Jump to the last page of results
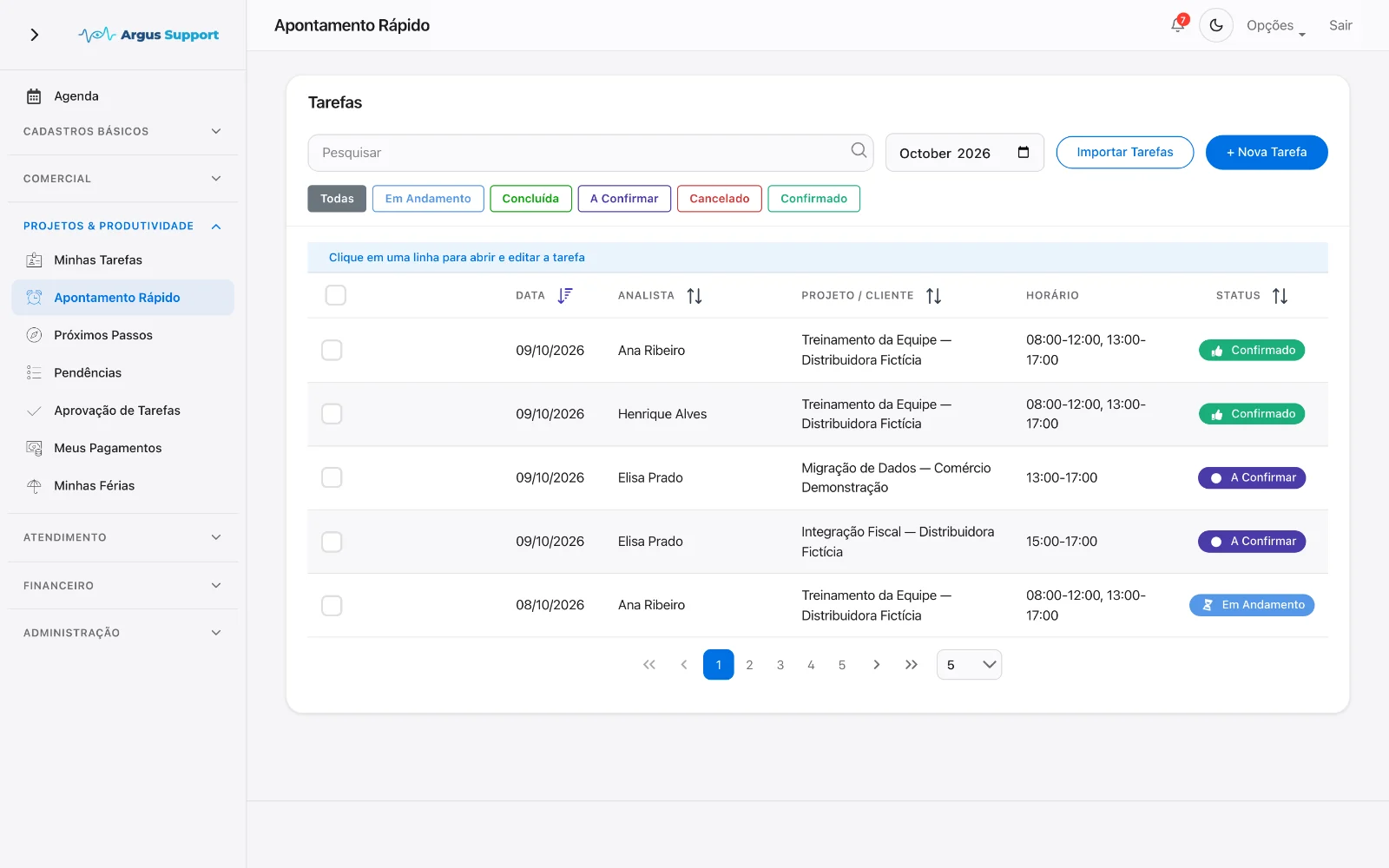 click(x=912, y=665)
